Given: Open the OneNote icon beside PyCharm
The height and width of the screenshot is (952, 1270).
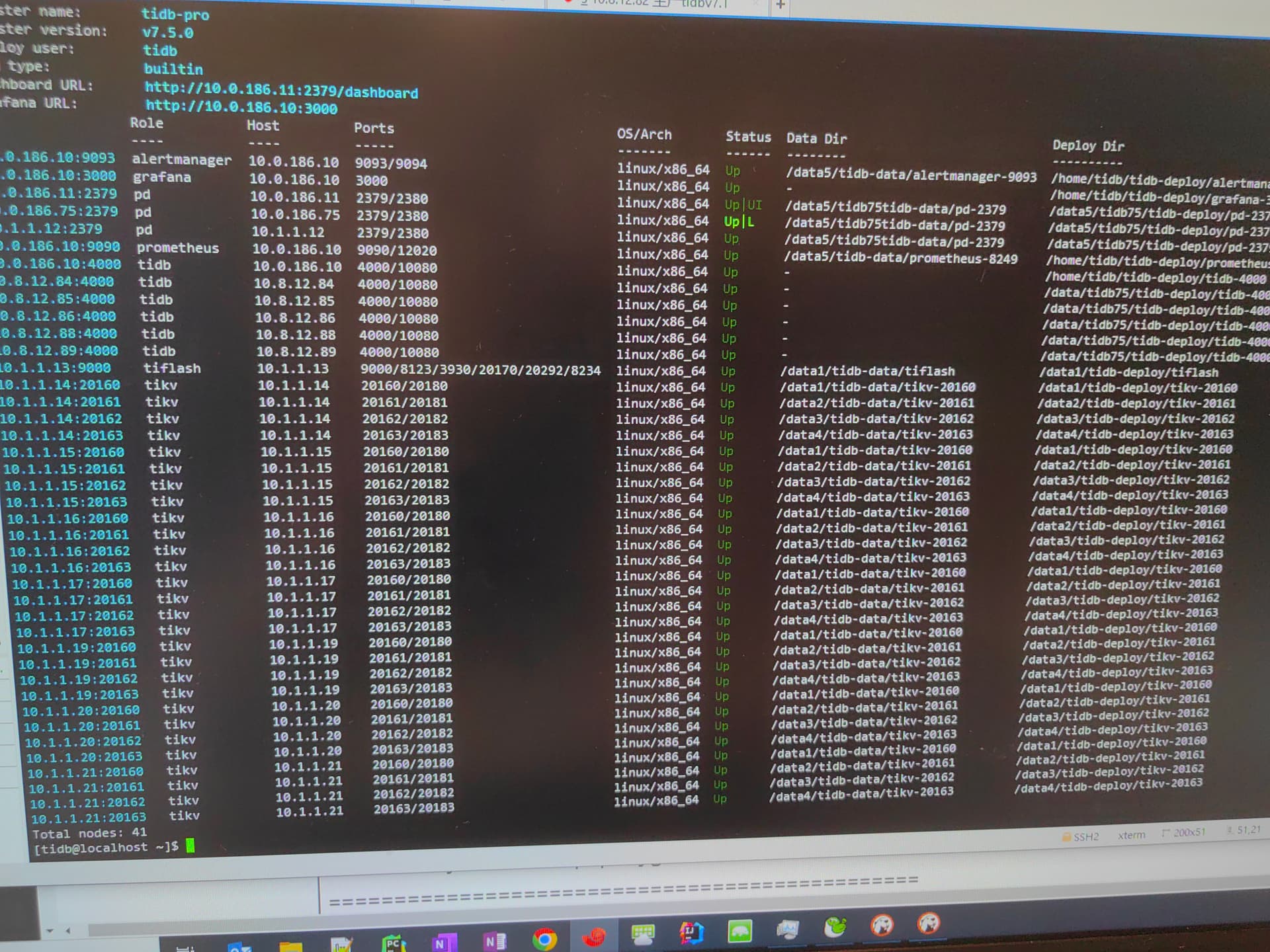Looking at the screenshot, I should tap(444, 942).
